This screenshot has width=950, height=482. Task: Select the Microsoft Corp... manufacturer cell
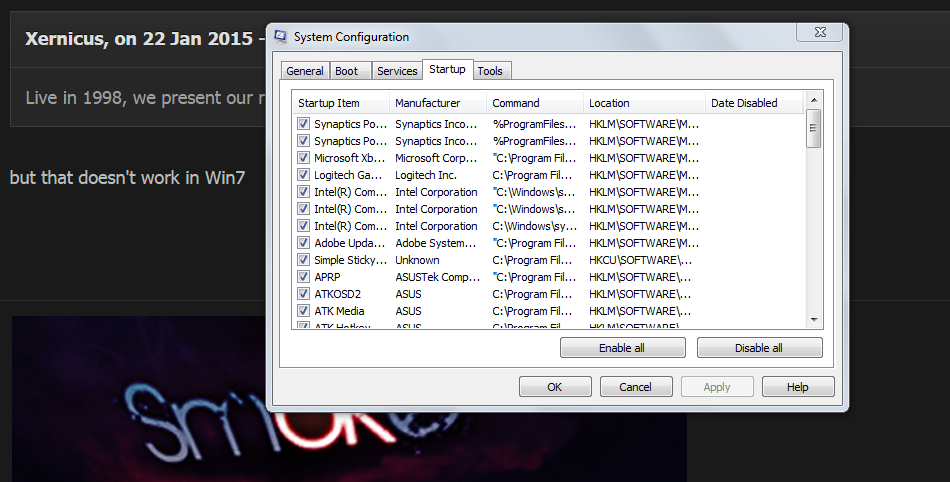pos(436,158)
